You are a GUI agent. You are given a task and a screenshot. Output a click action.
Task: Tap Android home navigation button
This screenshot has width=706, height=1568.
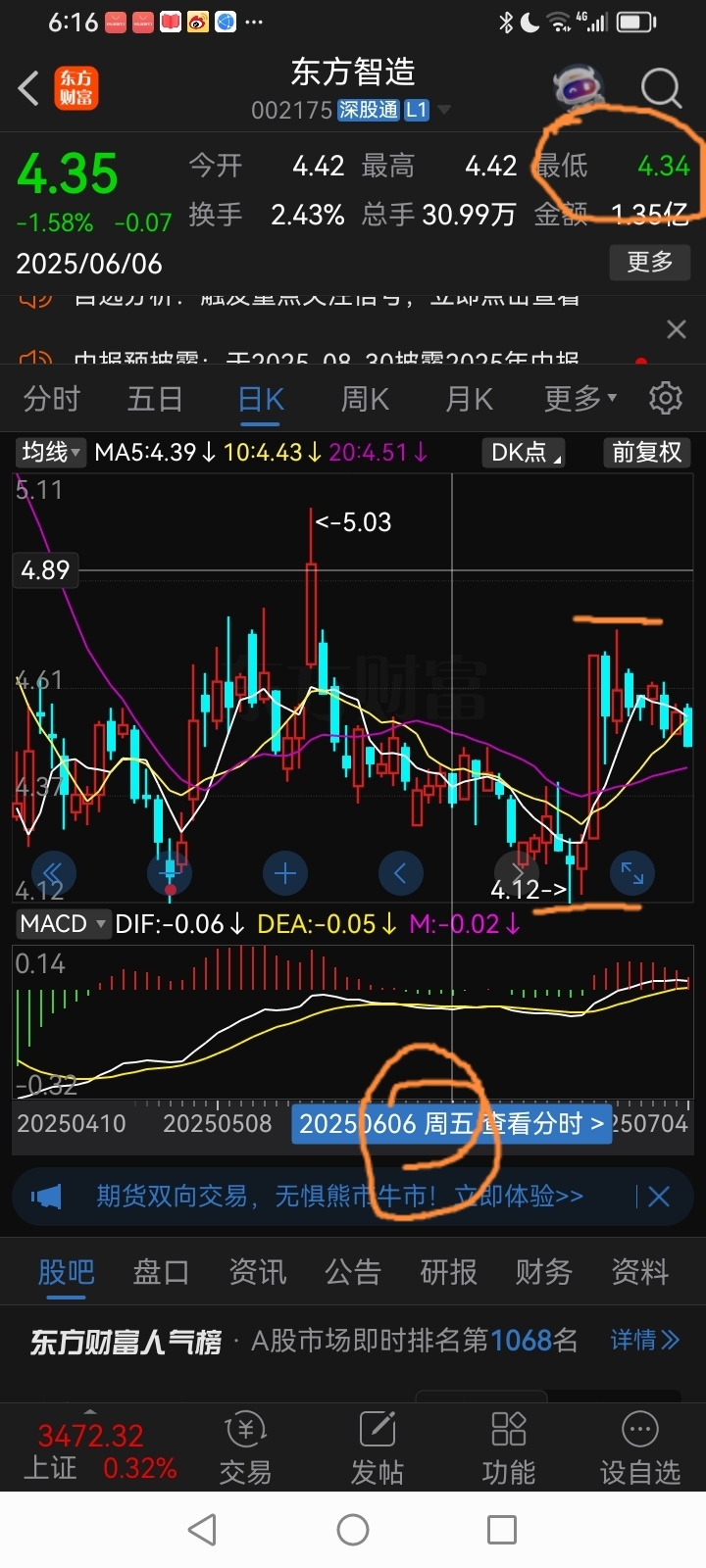click(x=353, y=1529)
